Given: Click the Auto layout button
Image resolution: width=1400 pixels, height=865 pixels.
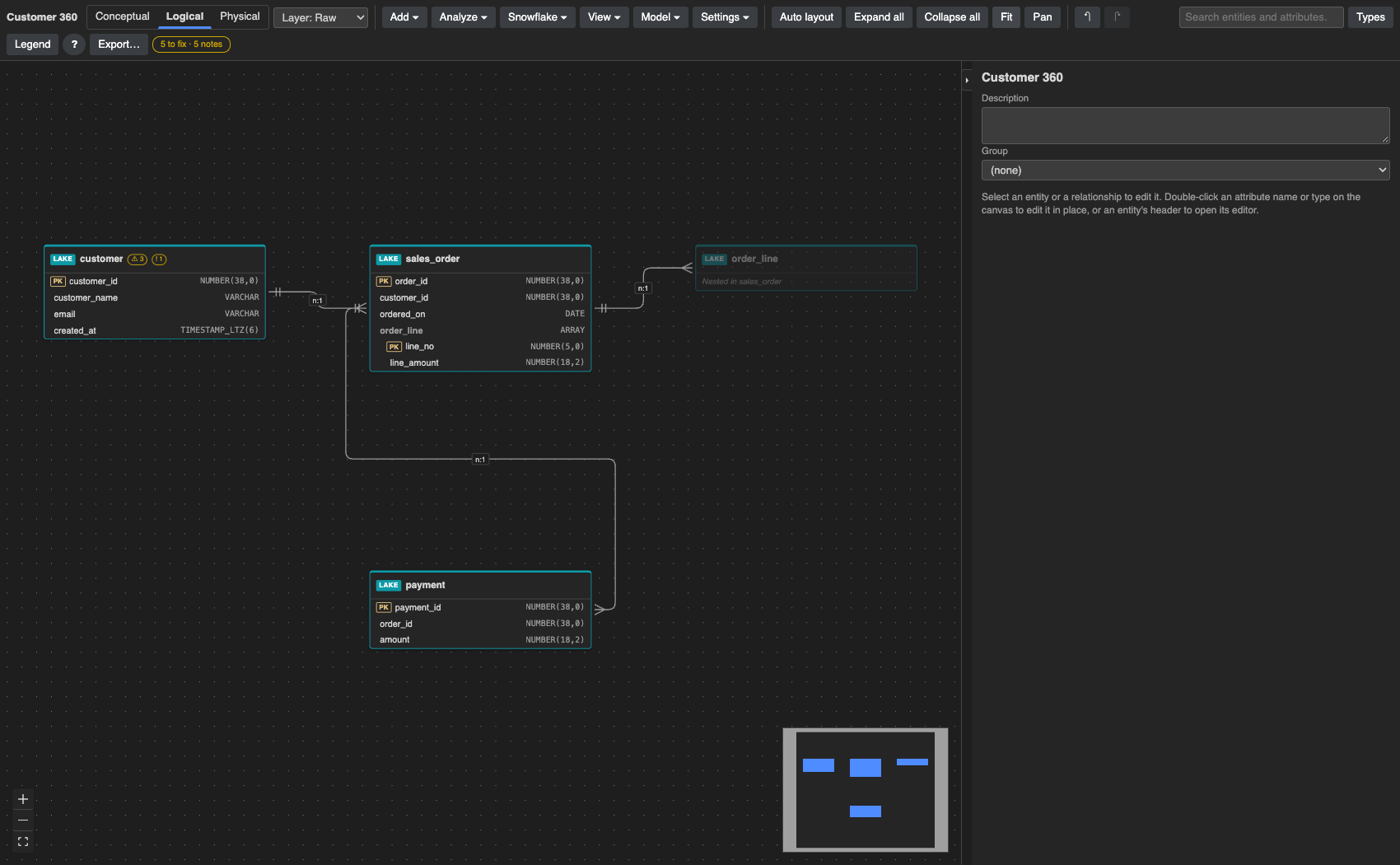Looking at the screenshot, I should (806, 16).
